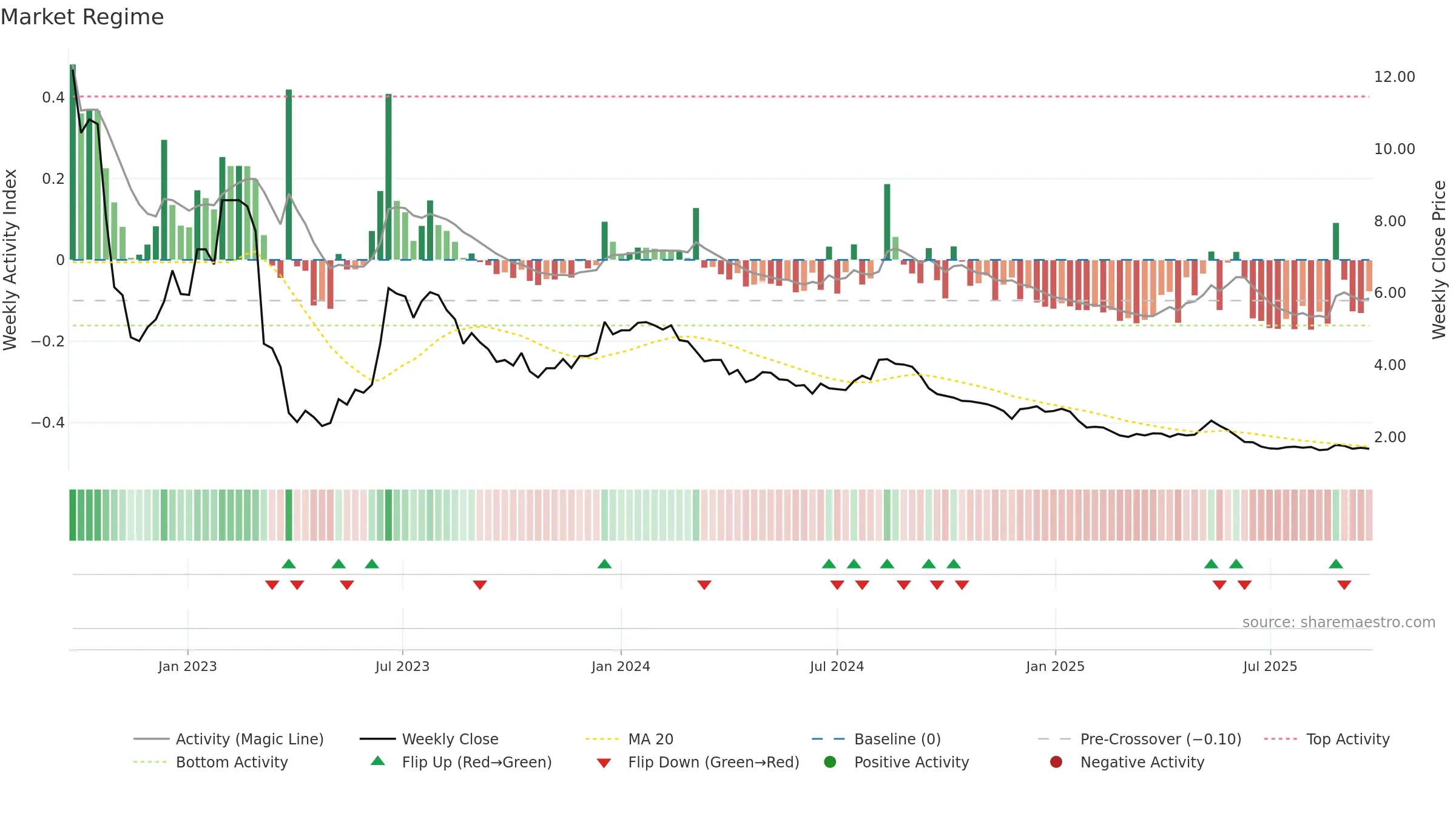Click the 8.00 price axis tick
Screen dimensions: 1456x819
coord(1390,221)
